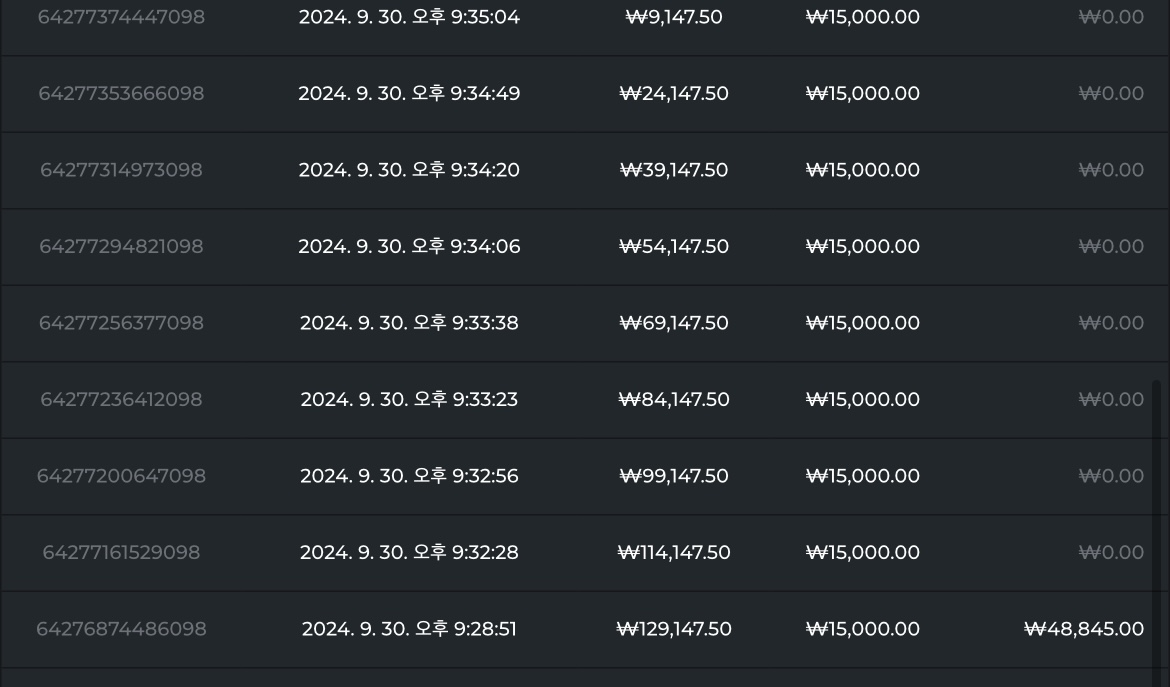Select transaction ID 64277256377098
Screen dimensions: 1170x687
[121, 323]
